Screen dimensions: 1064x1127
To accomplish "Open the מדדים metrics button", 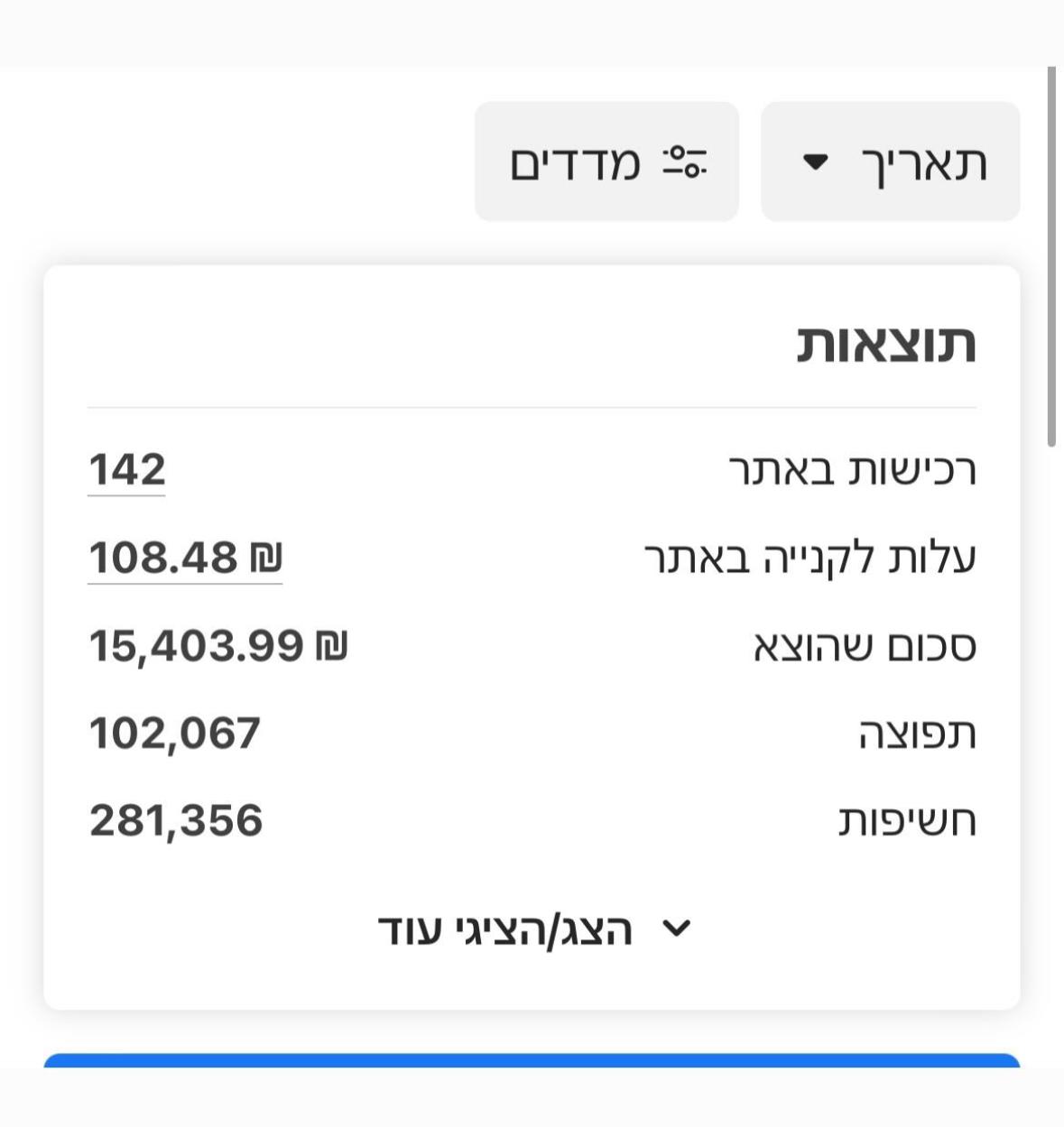I will (606, 162).
